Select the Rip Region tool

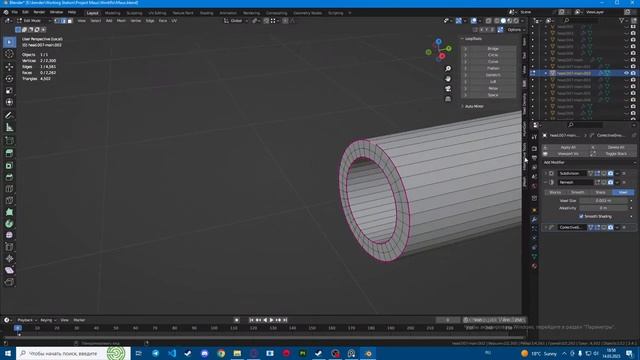9,282
